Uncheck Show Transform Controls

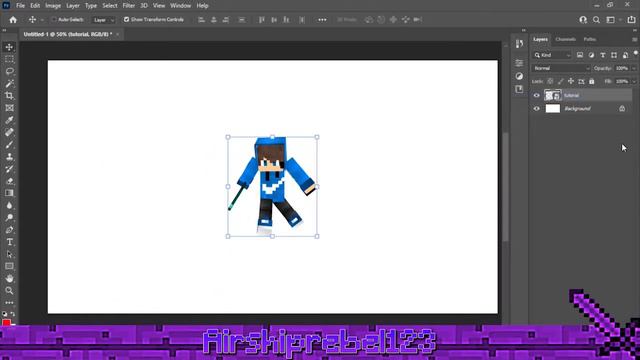[x=127, y=20]
